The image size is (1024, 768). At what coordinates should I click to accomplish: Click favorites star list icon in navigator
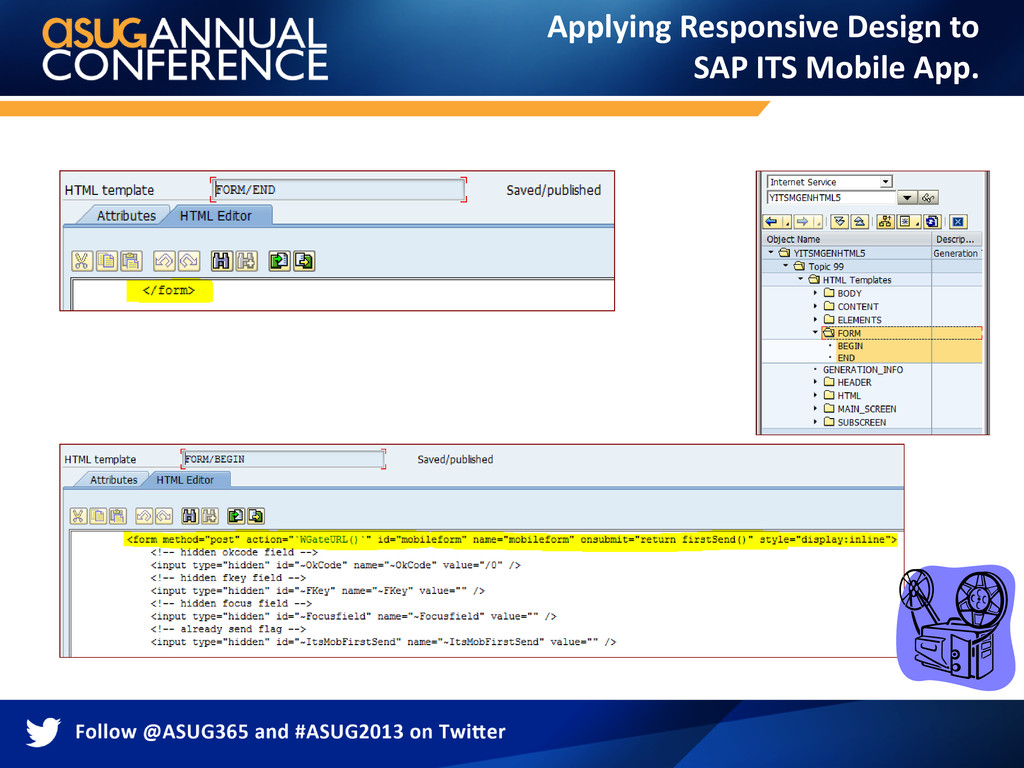pyautogui.click(x=904, y=221)
